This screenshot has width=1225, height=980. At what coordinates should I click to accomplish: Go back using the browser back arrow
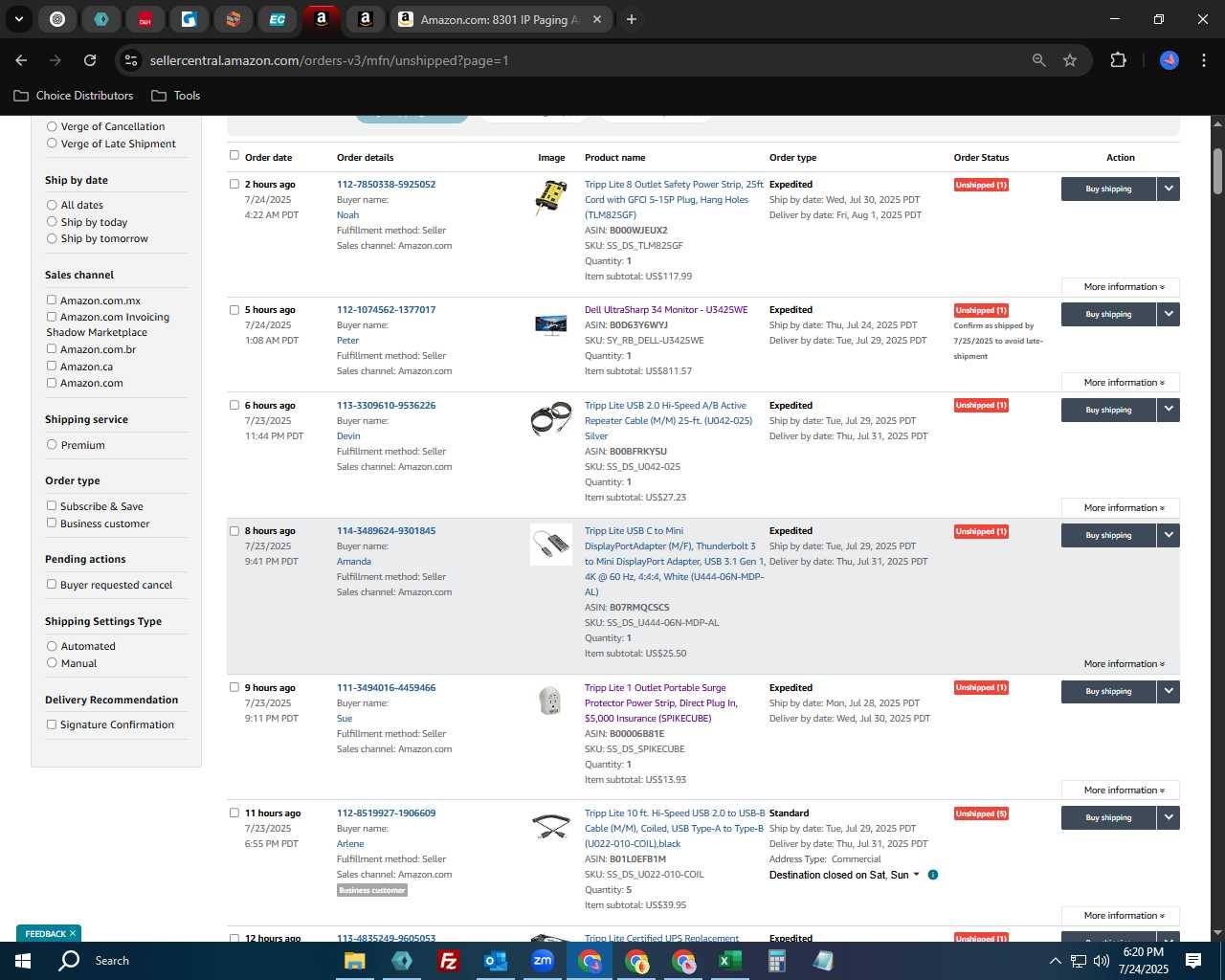[x=21, y=60]
